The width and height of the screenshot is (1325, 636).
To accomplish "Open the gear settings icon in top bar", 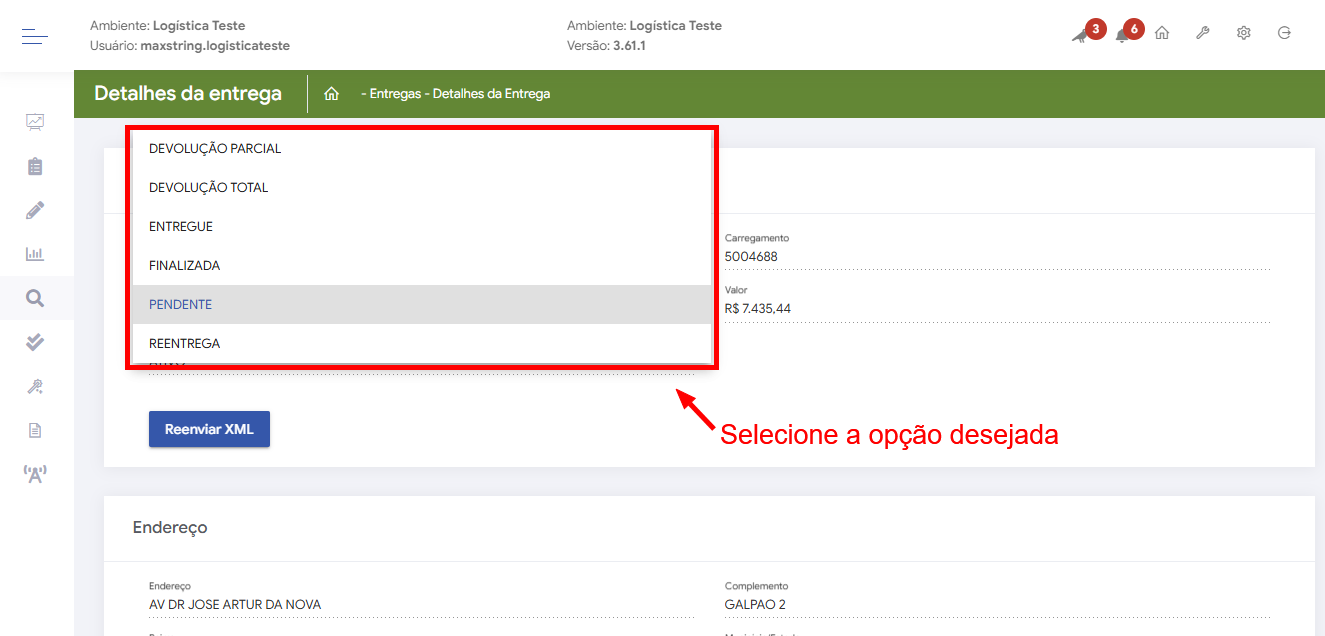I will 1244,33.
